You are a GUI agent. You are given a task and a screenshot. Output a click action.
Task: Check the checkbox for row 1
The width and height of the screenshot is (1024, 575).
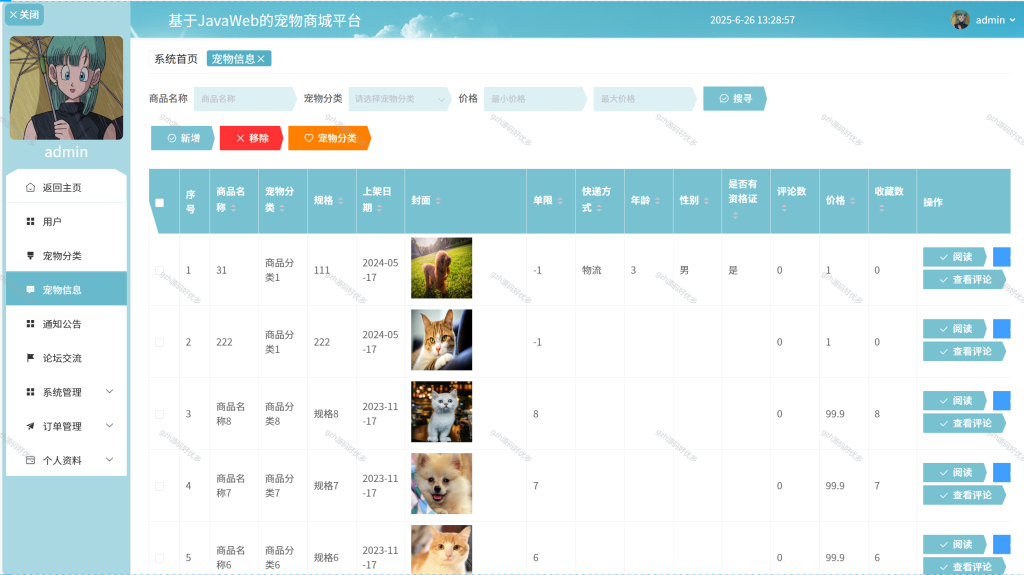(159, 271)
